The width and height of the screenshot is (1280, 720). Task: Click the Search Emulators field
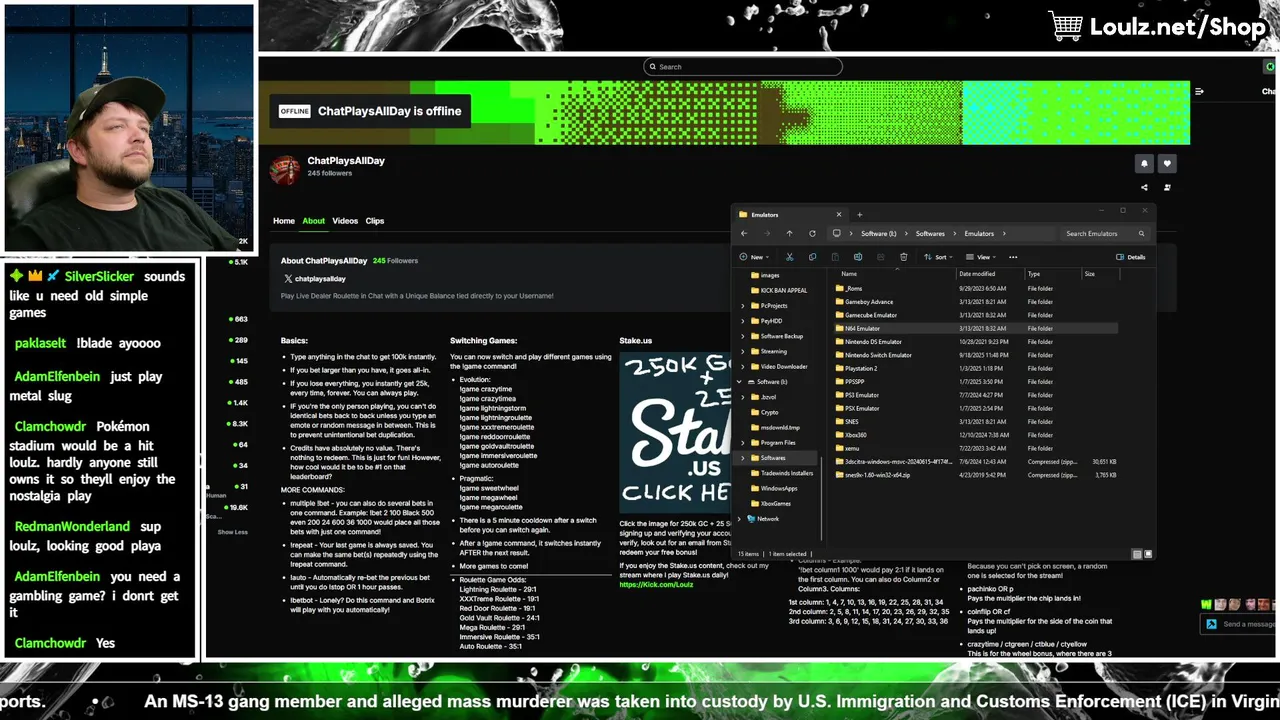[1103, 234]
